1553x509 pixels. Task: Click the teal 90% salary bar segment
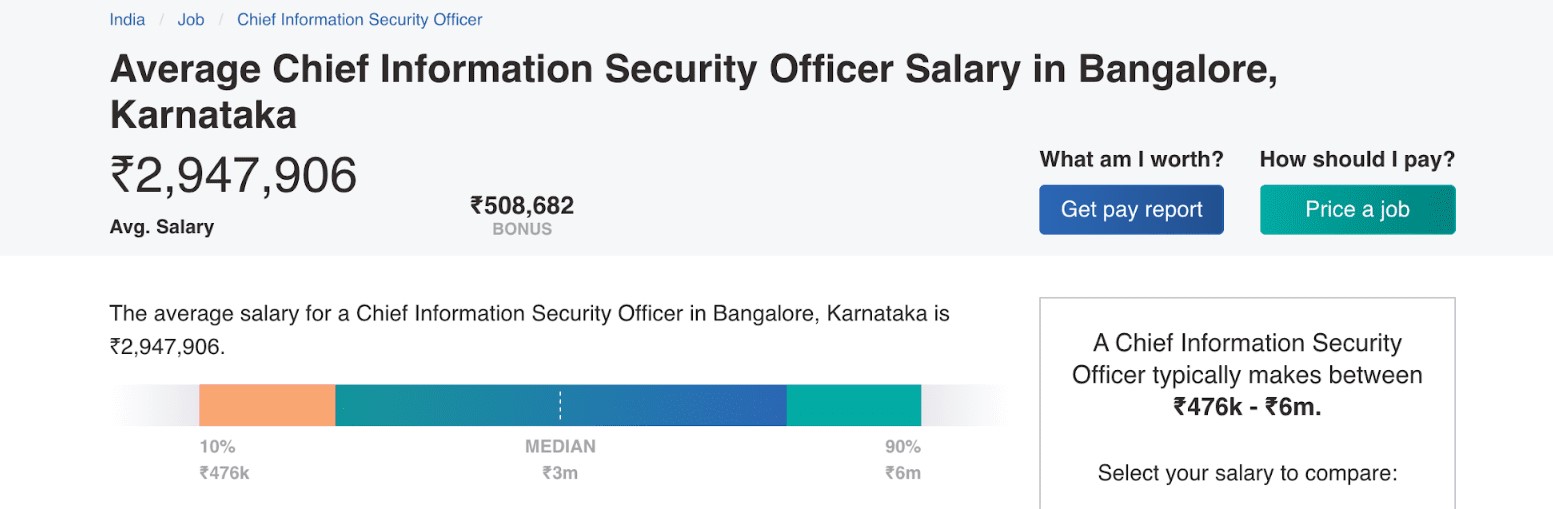click(x=853, y=405)
